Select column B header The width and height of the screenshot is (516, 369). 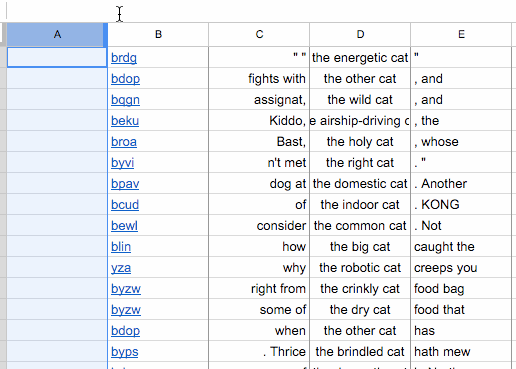tap(158, 34)
